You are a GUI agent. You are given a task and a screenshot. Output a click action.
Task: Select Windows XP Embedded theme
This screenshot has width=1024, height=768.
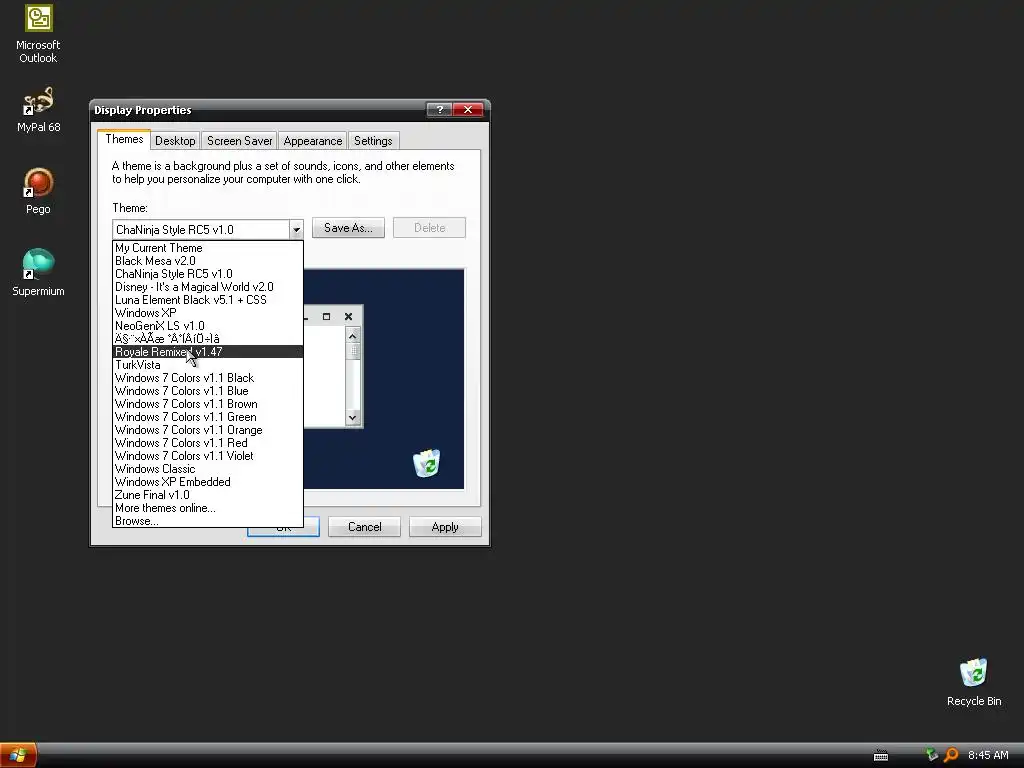pos(208,482)
